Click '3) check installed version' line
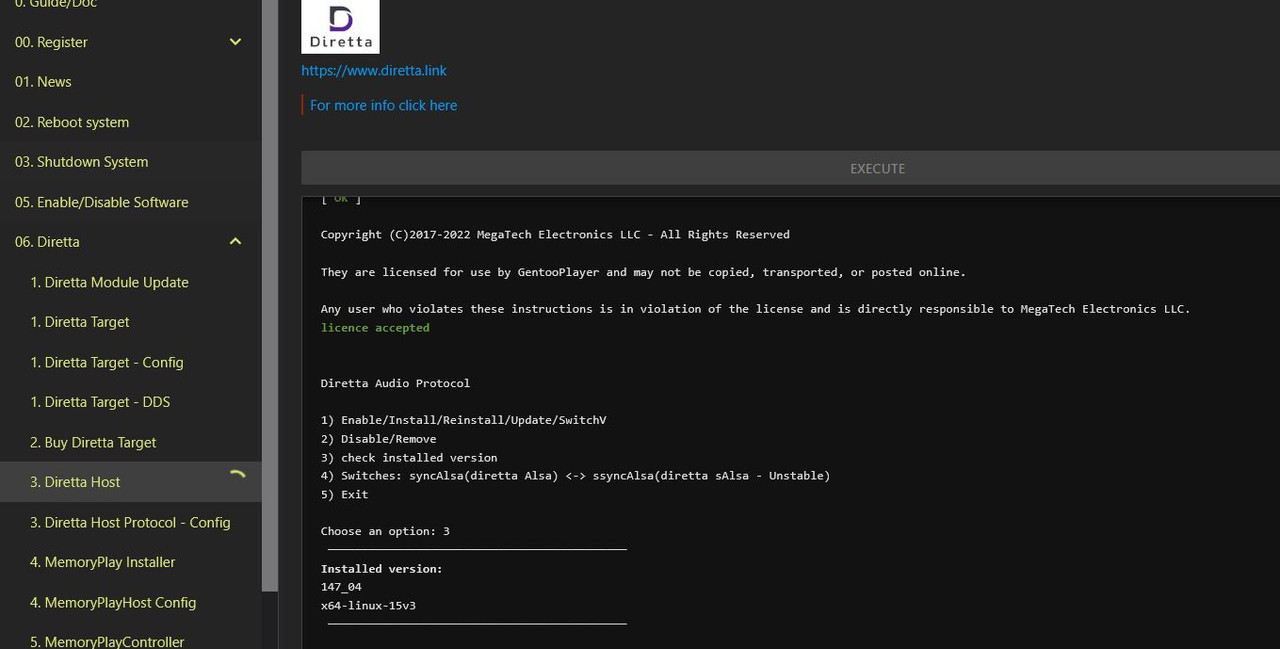Image resolution: width=1280 pixels, height=649 pixels. [409, 458]
